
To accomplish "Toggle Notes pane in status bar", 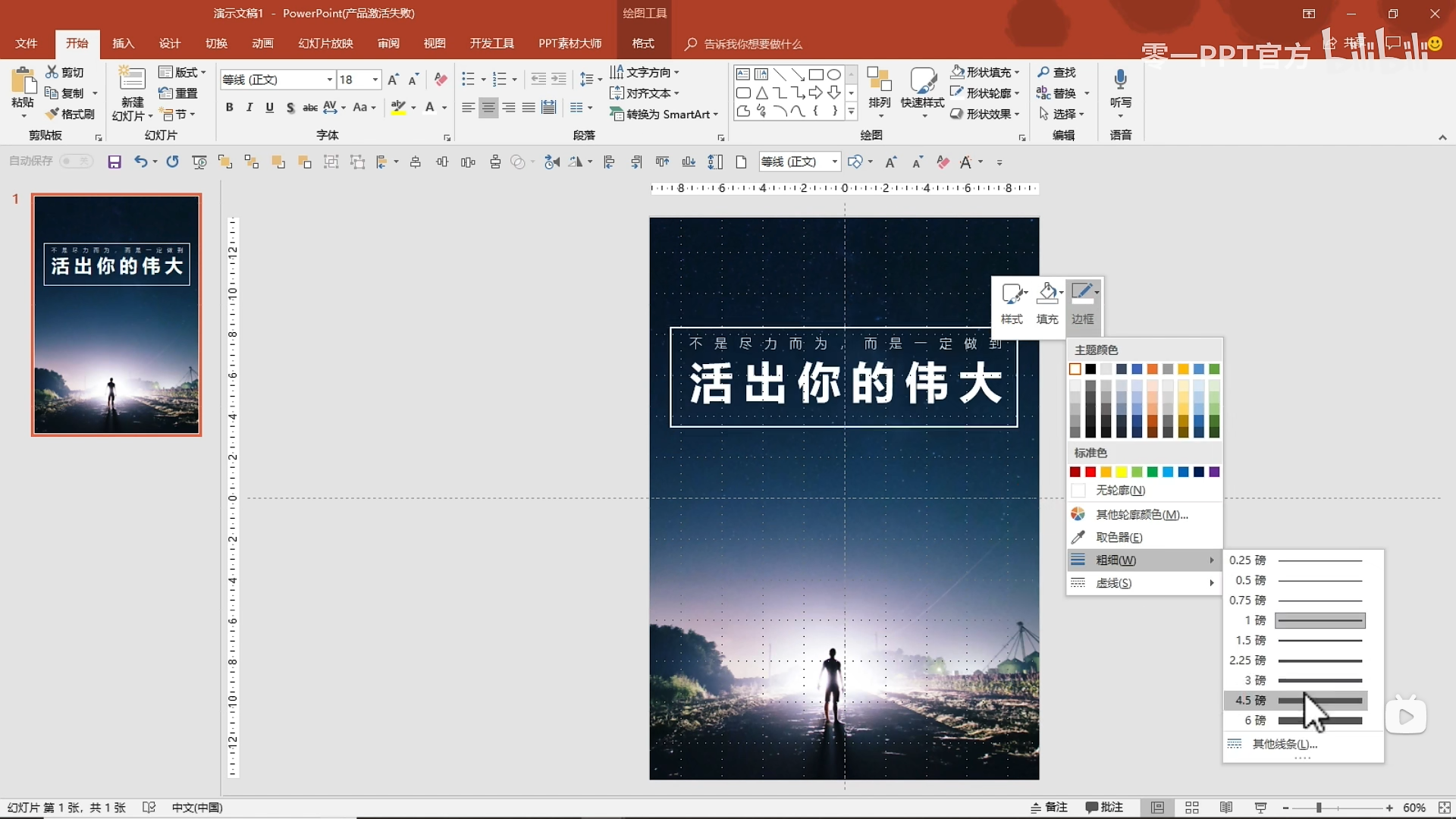I will point(1050,808).
